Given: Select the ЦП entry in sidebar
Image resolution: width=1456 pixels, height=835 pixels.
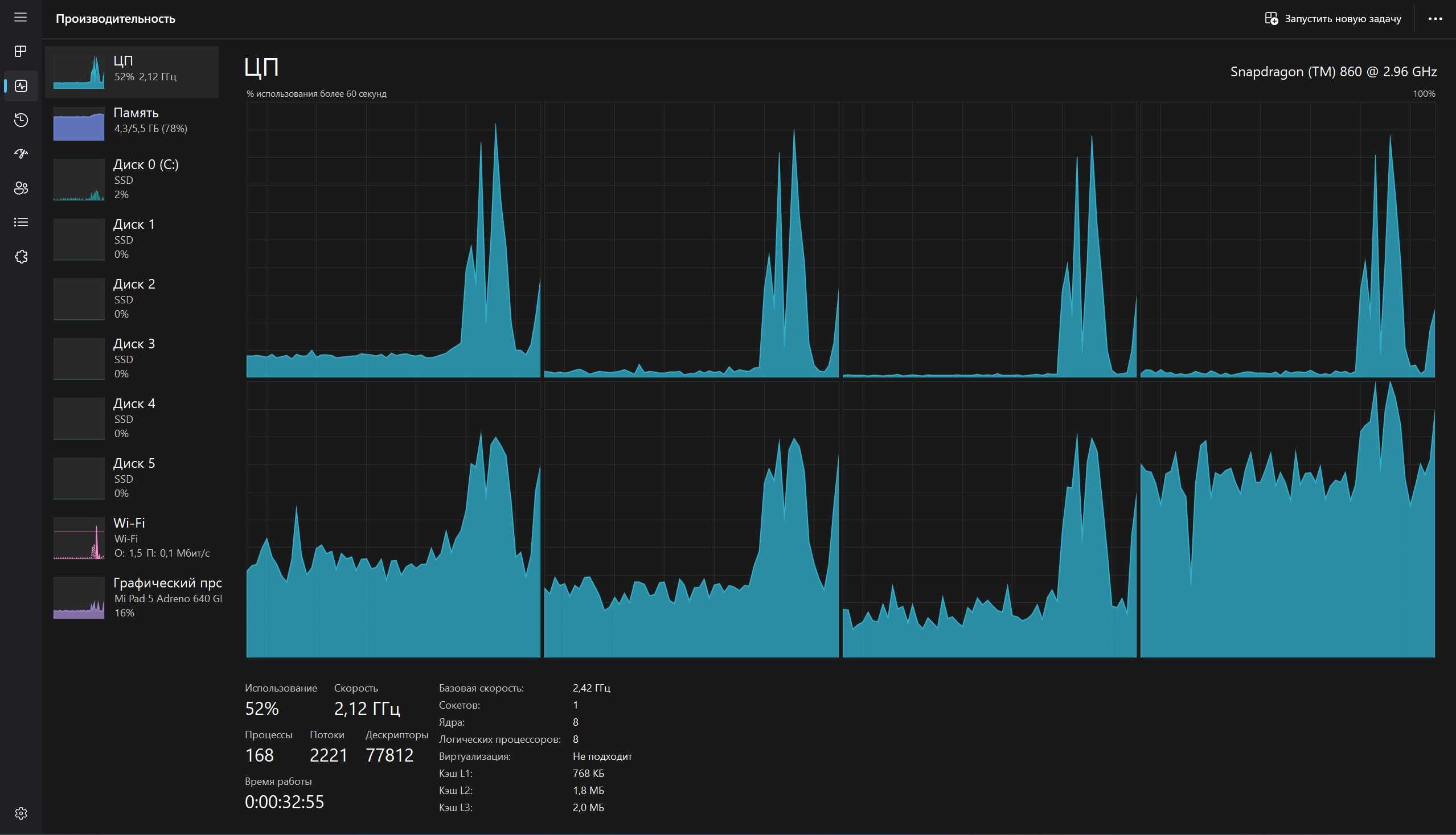Looking at the screenshot, I should [132, 72].
